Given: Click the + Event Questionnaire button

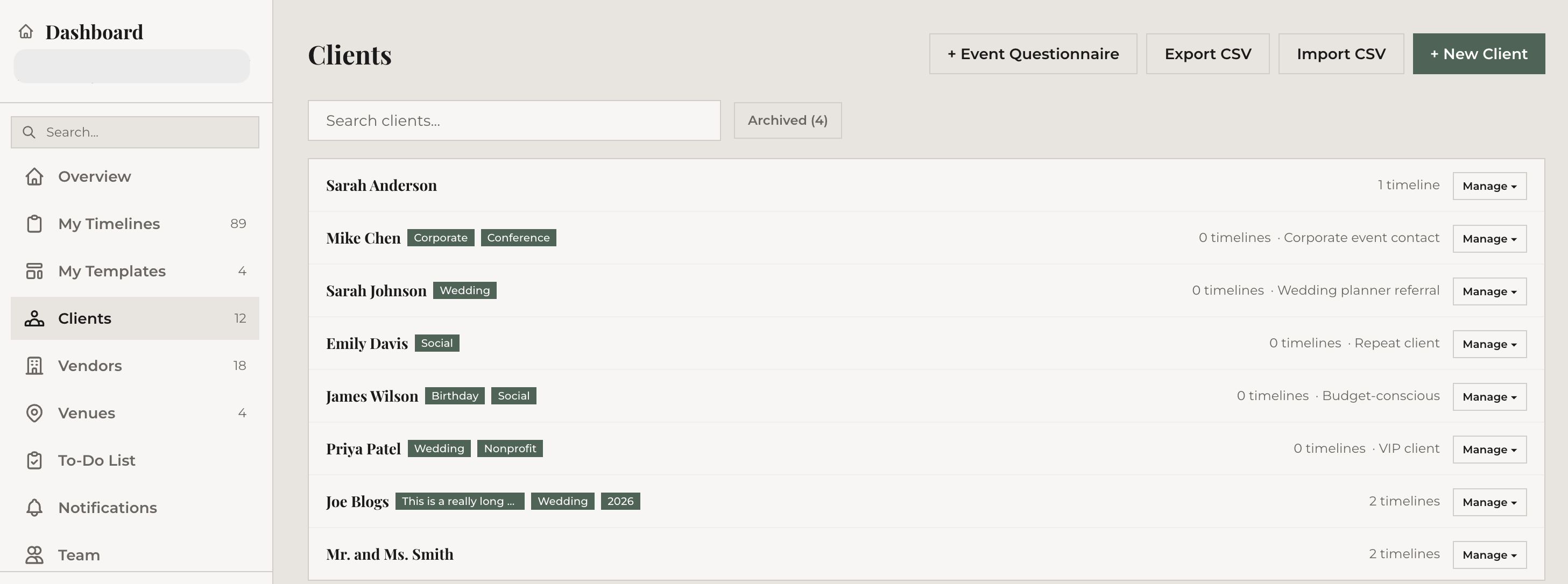Looking at the screenshot, I should coord(1033,54).
